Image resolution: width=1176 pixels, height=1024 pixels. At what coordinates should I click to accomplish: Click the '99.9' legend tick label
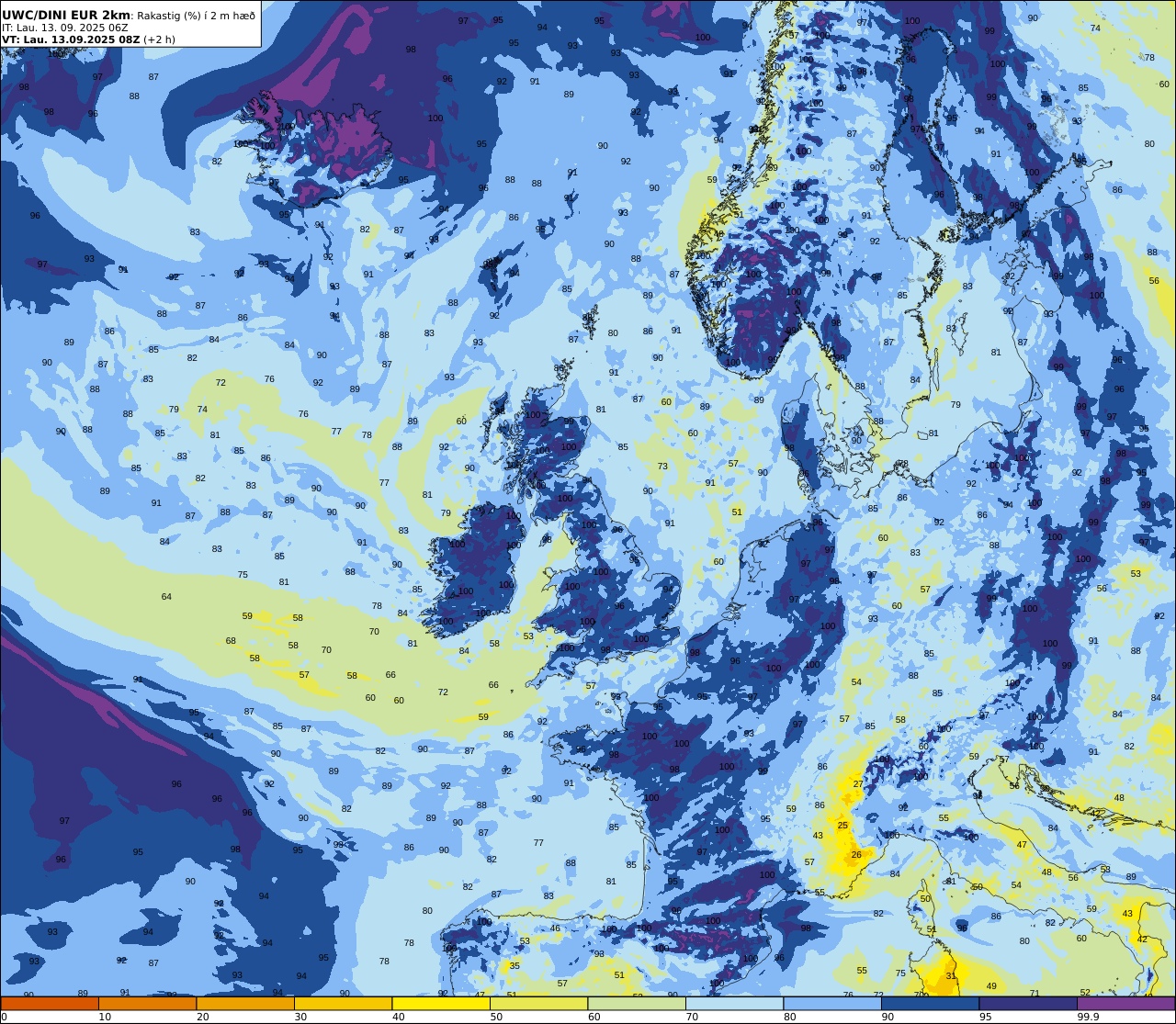point(1089,1017)
